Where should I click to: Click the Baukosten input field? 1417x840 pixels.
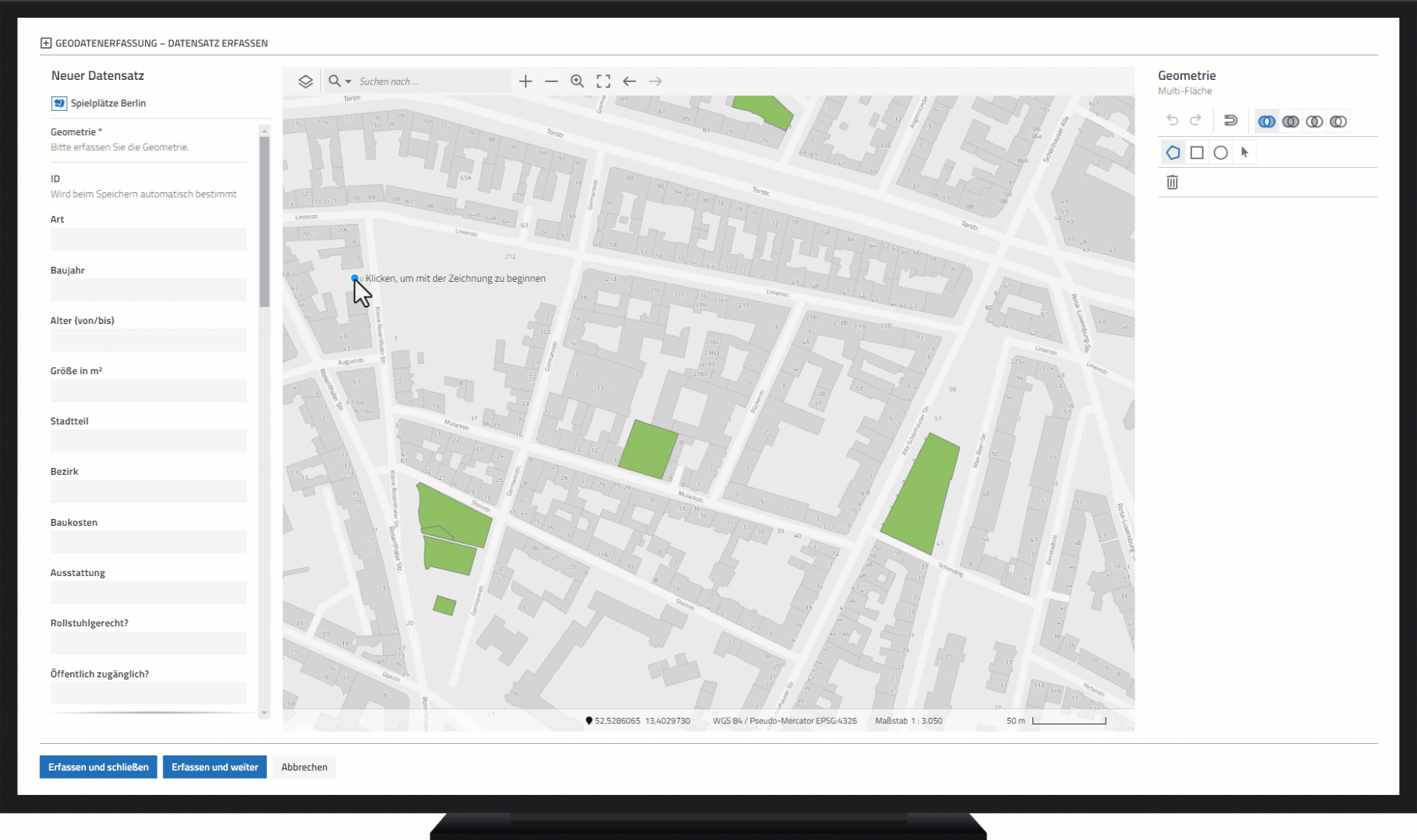[149, 542]
